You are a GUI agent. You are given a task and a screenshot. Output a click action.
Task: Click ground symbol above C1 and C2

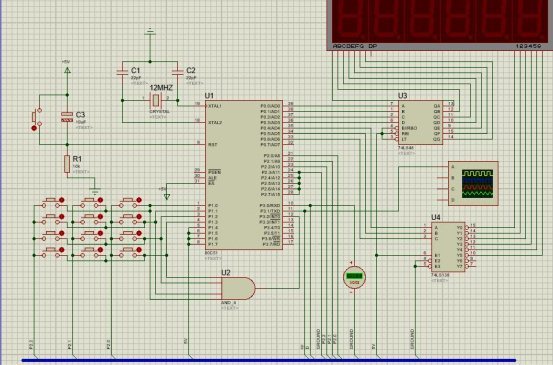coord(150,32)
